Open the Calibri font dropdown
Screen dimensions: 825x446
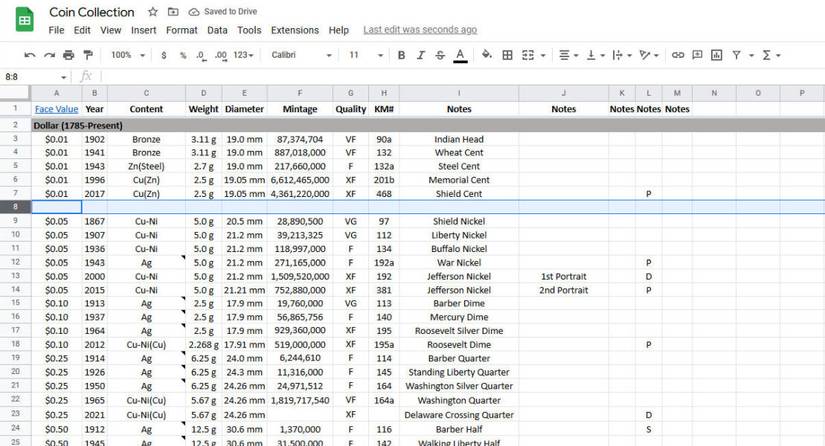point(301,55)
